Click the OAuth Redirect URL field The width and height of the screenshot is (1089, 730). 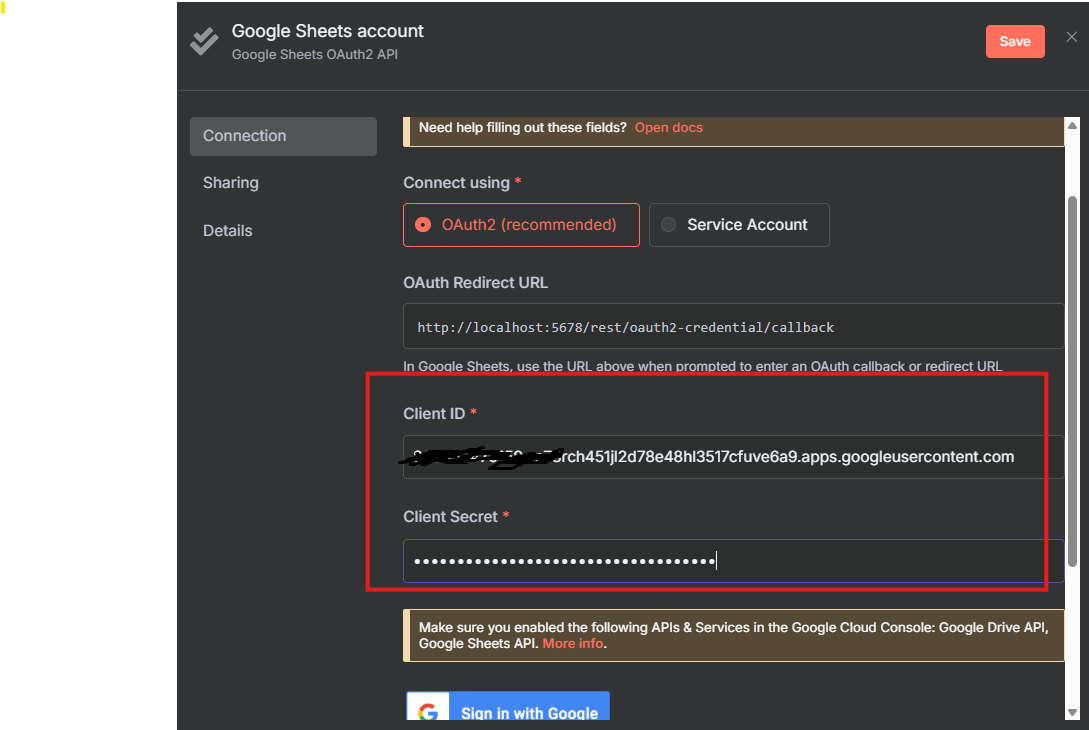[x=733, y=326]
